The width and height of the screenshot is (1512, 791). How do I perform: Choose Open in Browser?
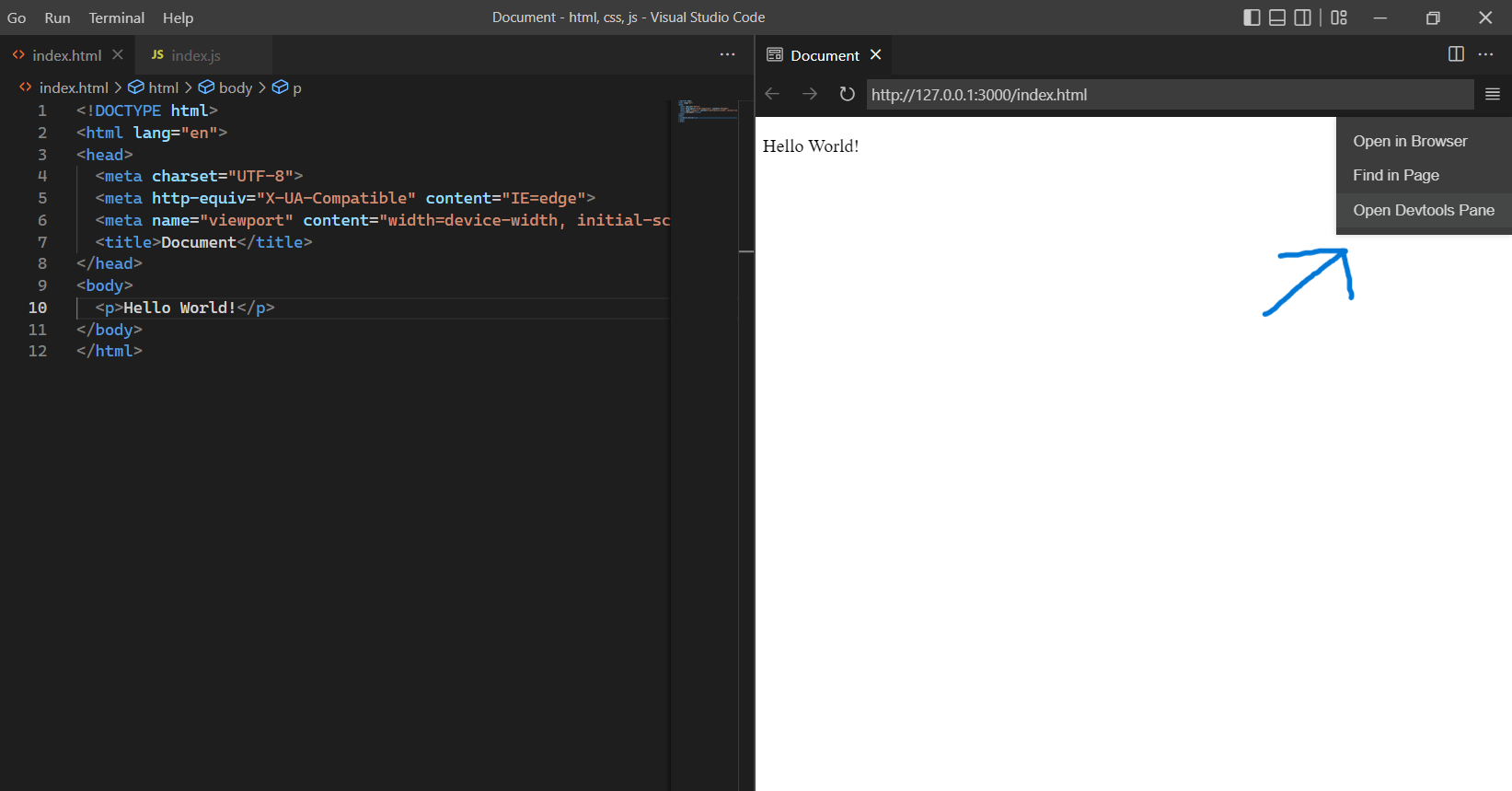tap(1423, 141)
